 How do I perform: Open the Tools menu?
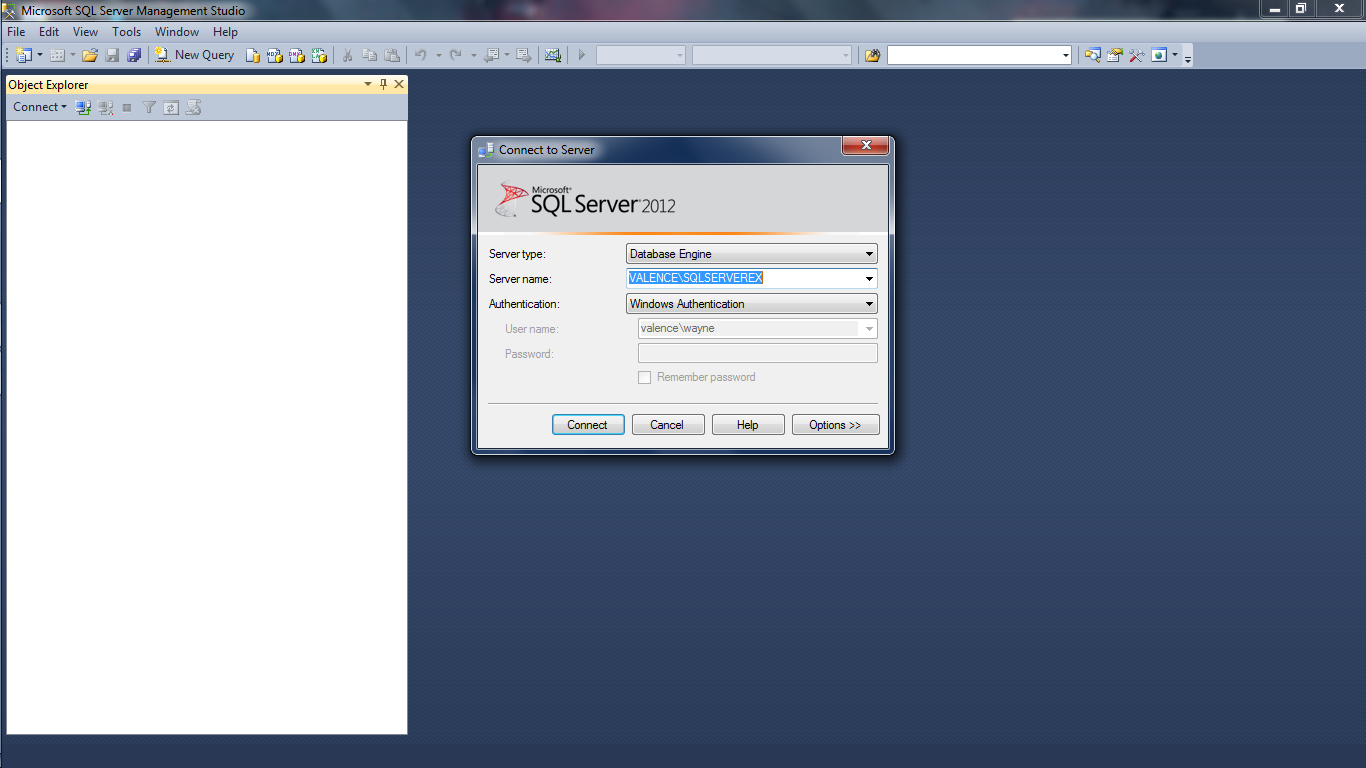tap(126, 31)
